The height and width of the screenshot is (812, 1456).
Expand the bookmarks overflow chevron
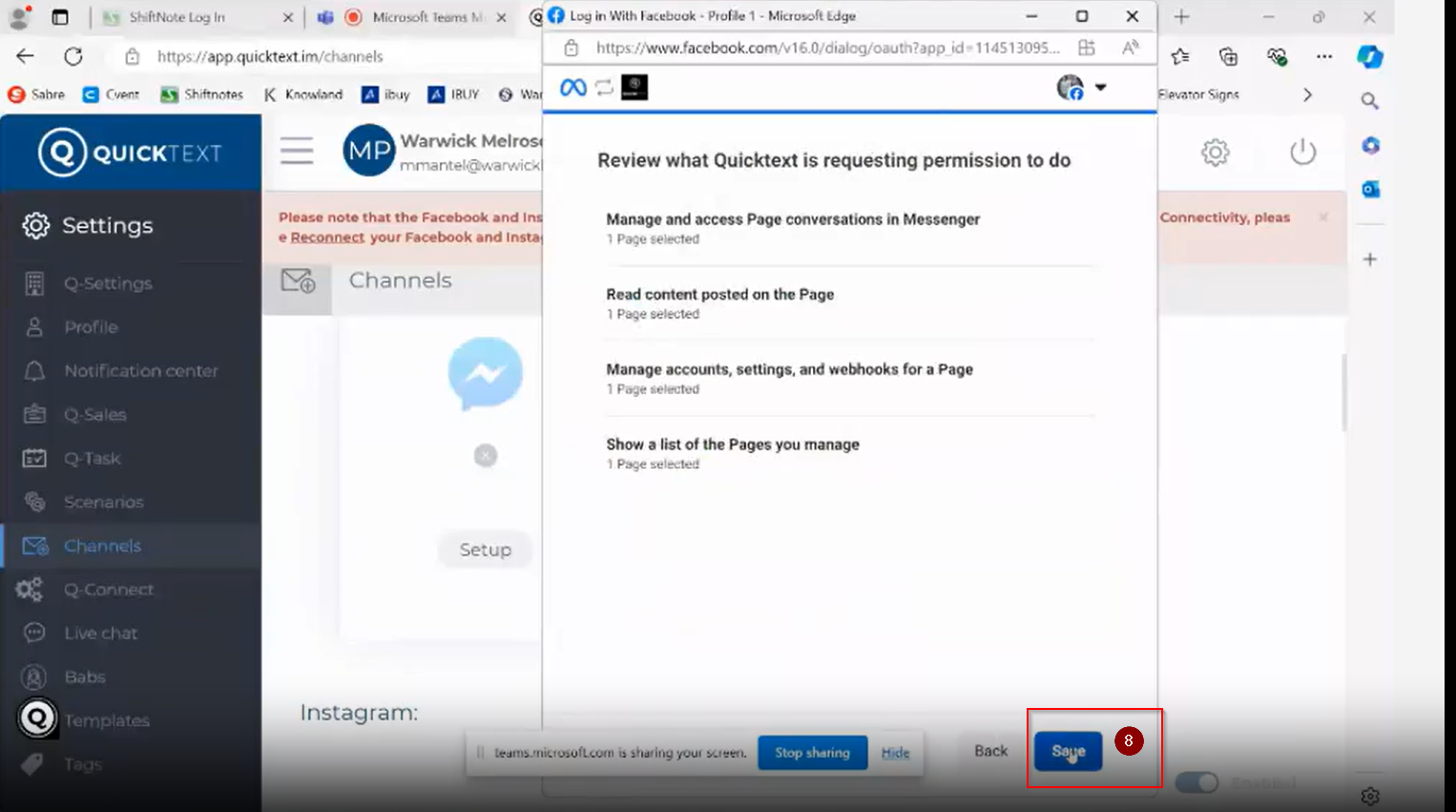pyautogui.click(x=1307, y=94)
